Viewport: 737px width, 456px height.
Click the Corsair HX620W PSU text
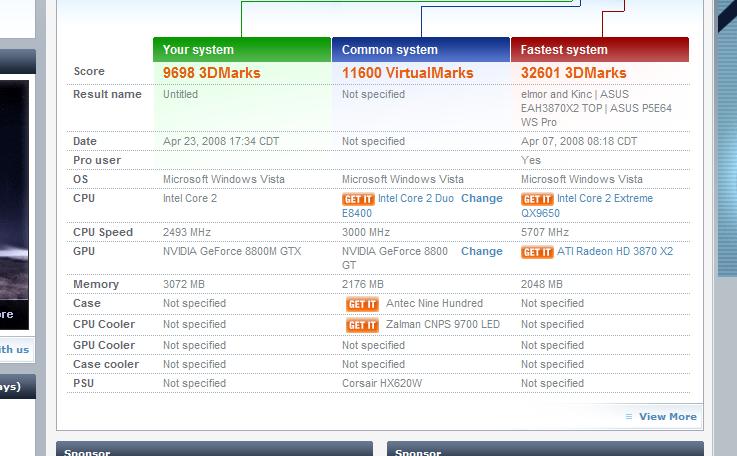pyautogui.click(x=382, y=383)
